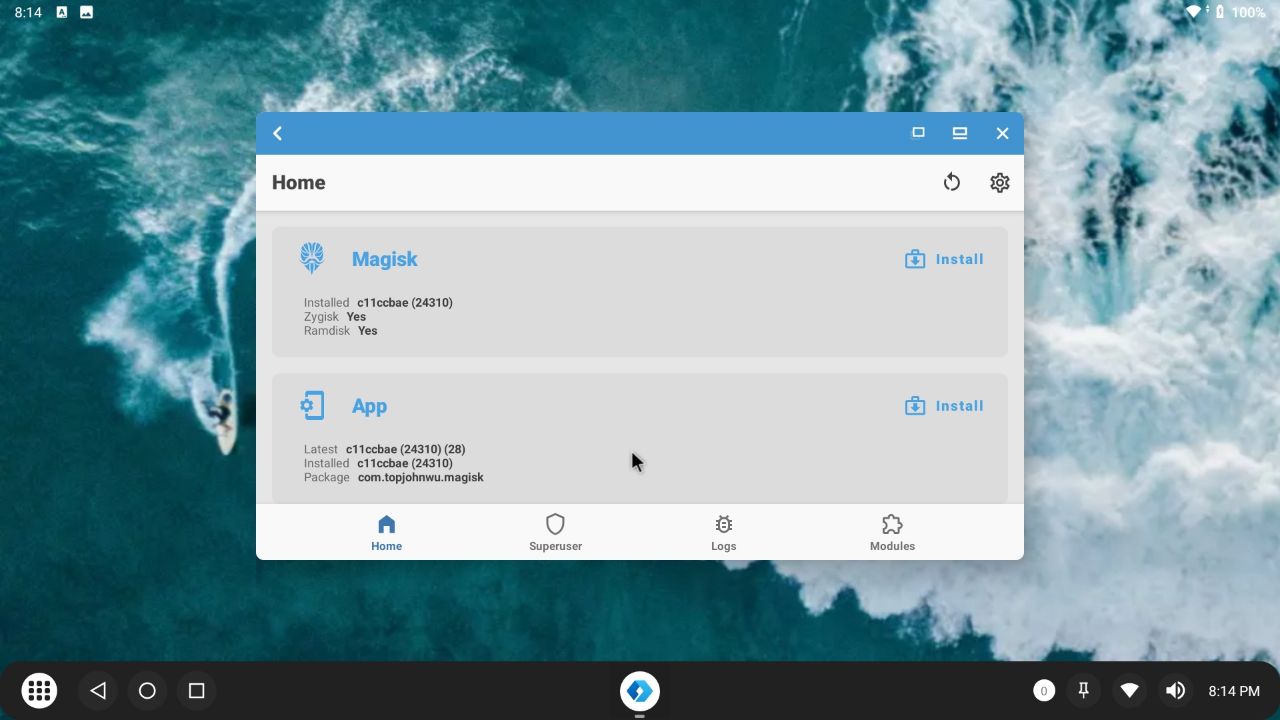The height and width of the screenshot is (720, 1280).
Task: Maximize window with the square title bar icon
Action: pyautogui.click(x=918, y=133)
